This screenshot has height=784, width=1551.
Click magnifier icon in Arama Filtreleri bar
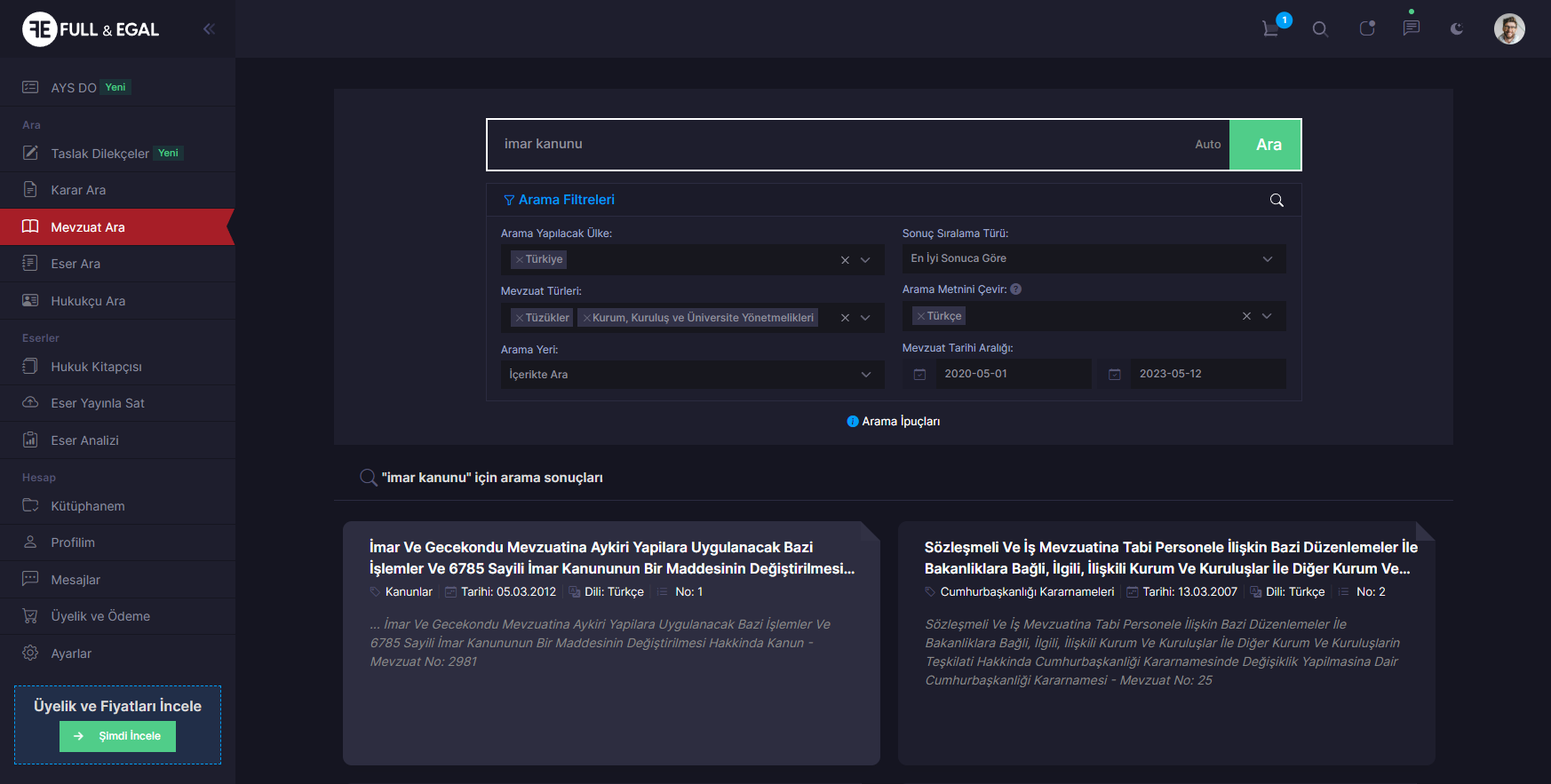(x=1277, y=201)
